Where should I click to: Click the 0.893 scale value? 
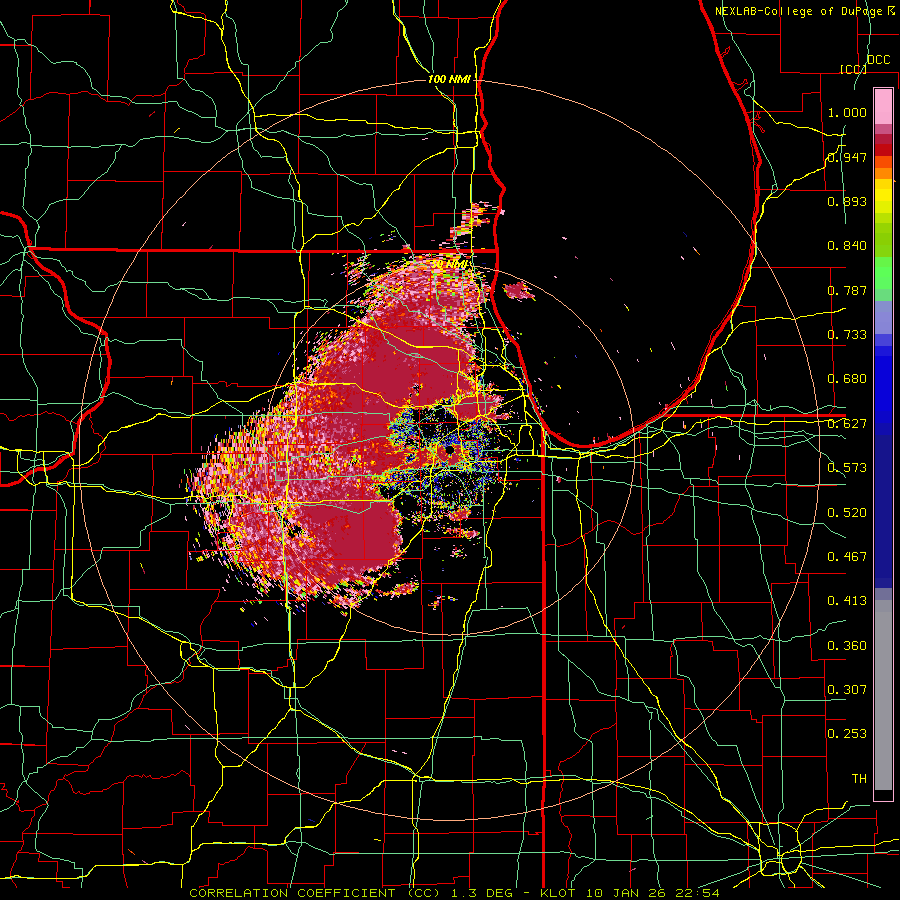tap(847, 201)
